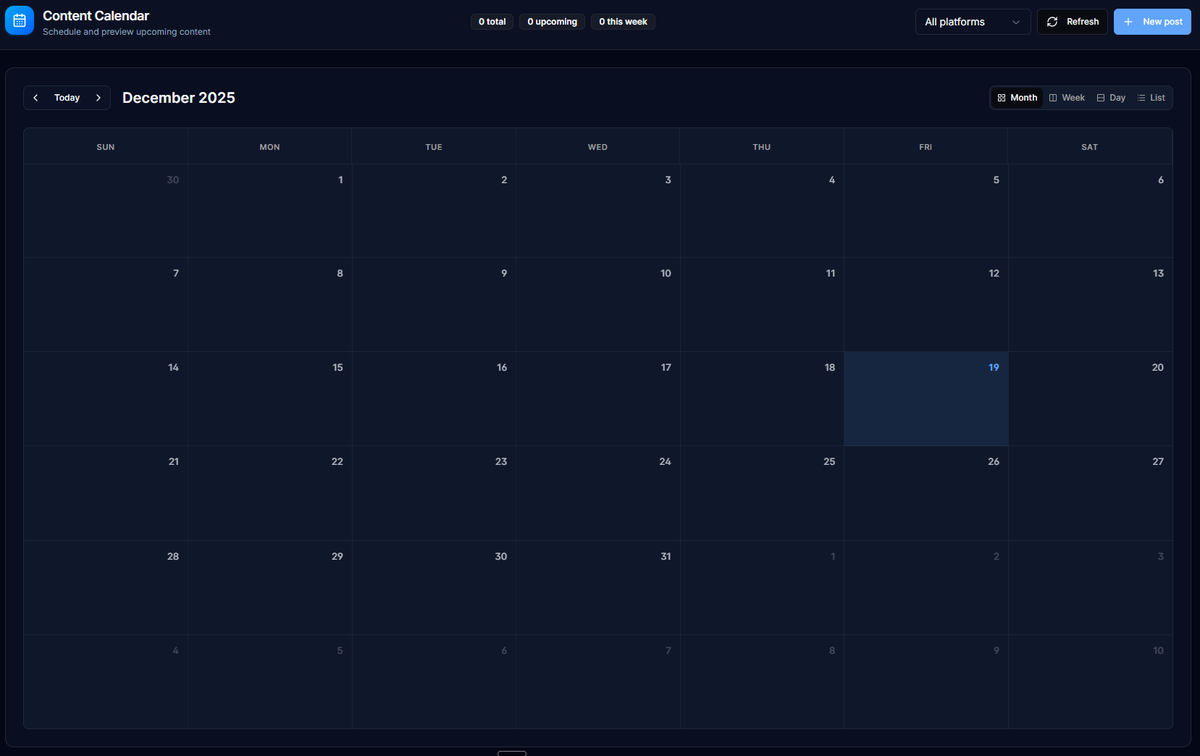Select December 27 cell
Image resolution: width=1200 pixels, height=756 pixels.
(x=1090, y=493)
